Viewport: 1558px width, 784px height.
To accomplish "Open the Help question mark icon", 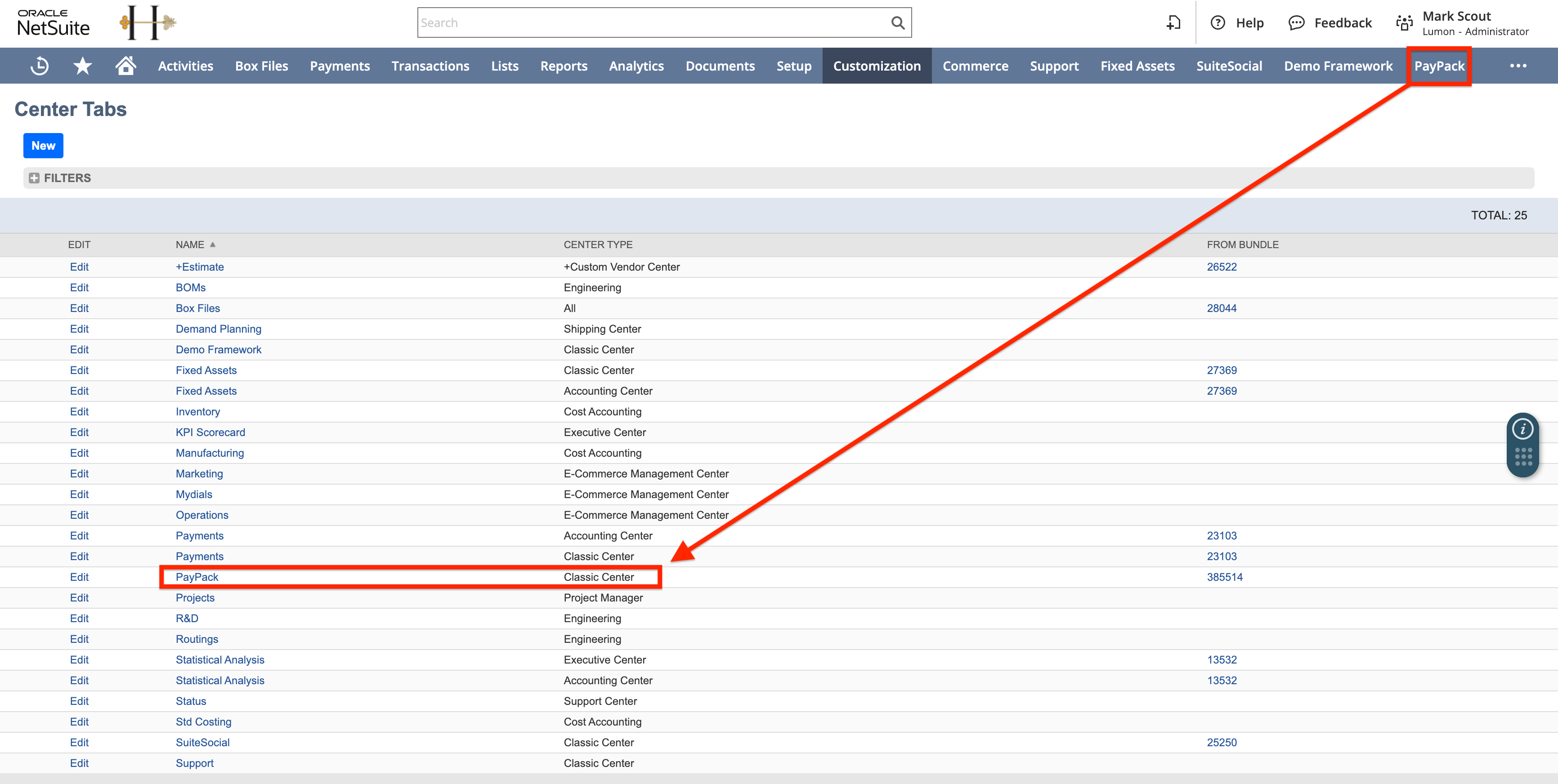I will 1218,23.
